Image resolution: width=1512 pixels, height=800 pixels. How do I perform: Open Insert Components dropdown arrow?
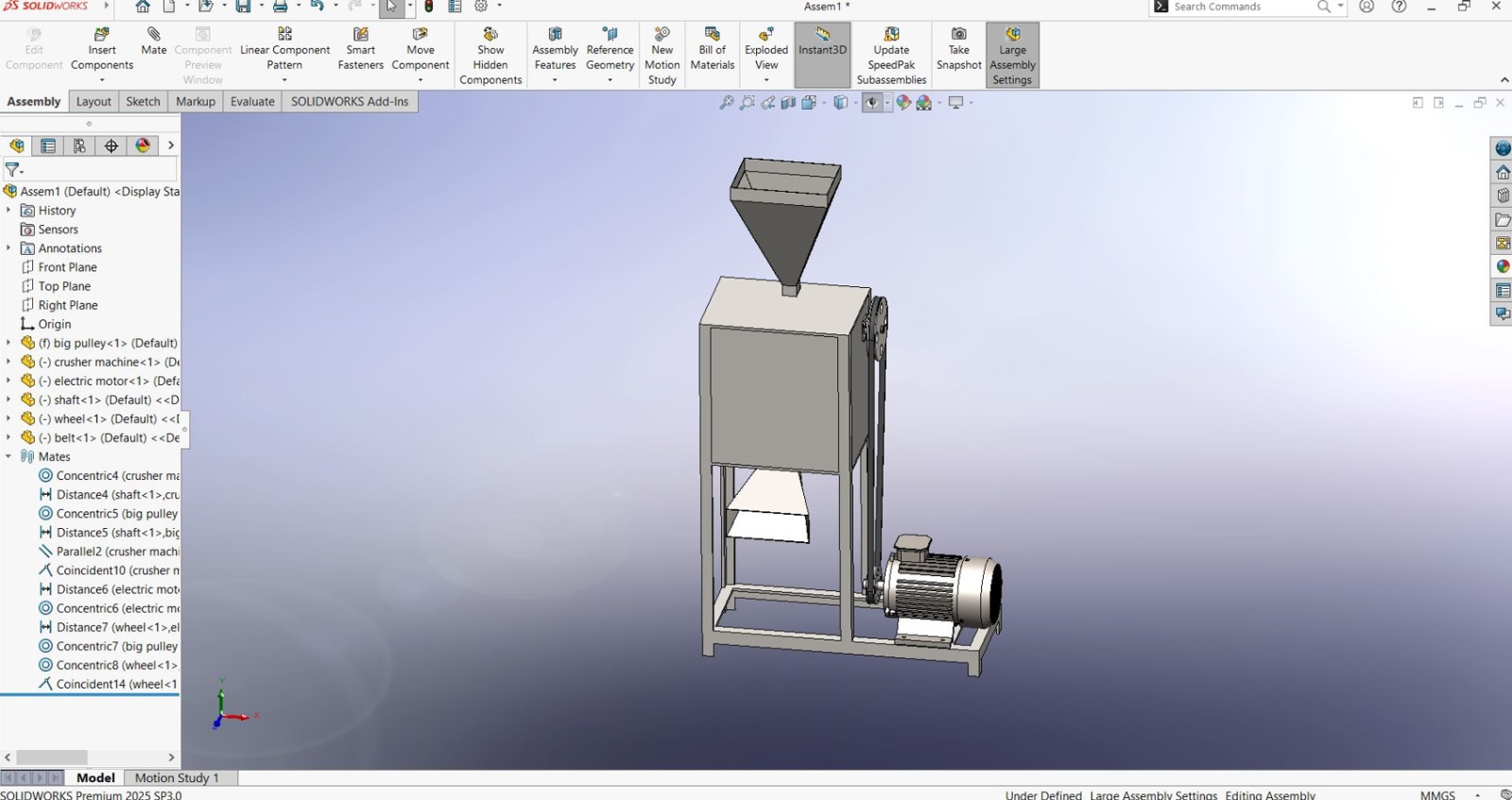(102, 80)
